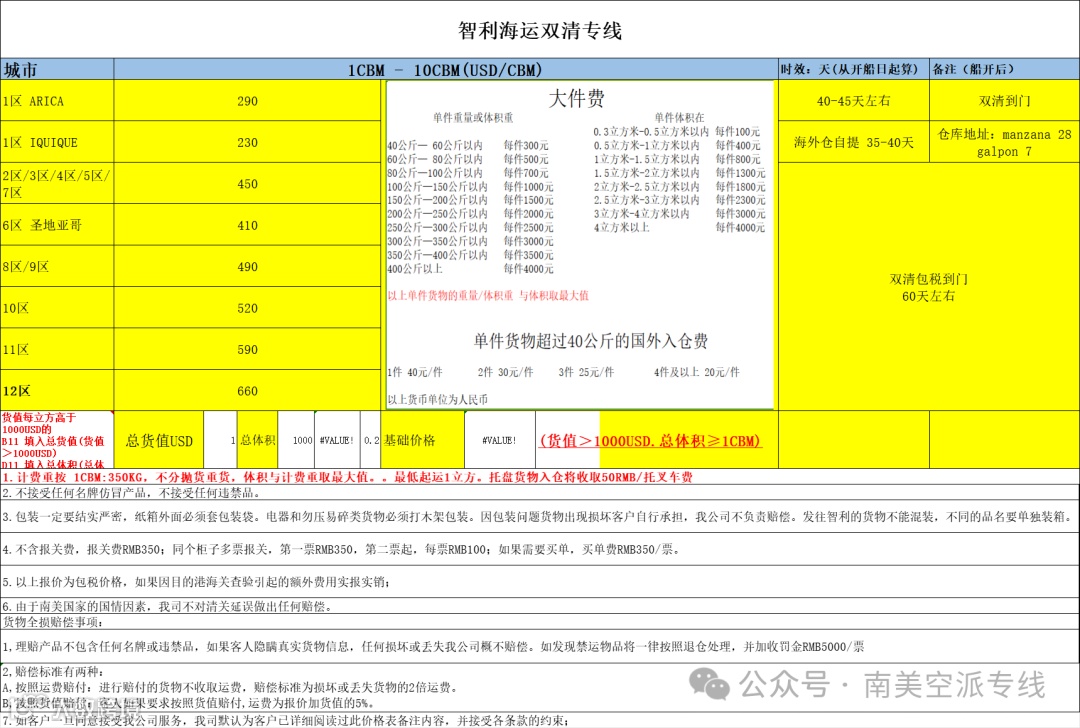Click the 100公斤—150公斤以内 每件1000元 line

470,187
